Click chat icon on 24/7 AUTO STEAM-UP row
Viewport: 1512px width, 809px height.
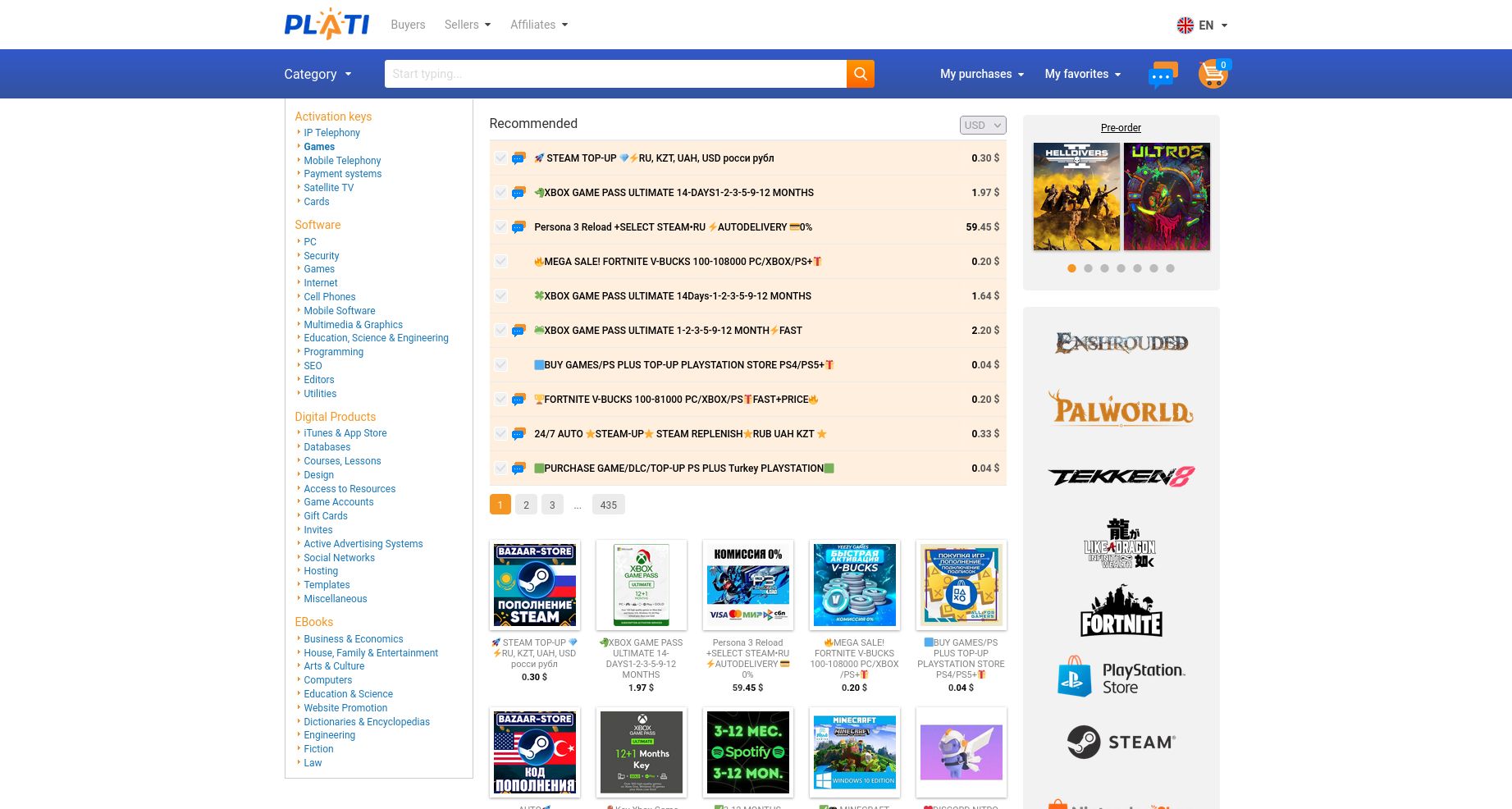click(x=518, y=434)
